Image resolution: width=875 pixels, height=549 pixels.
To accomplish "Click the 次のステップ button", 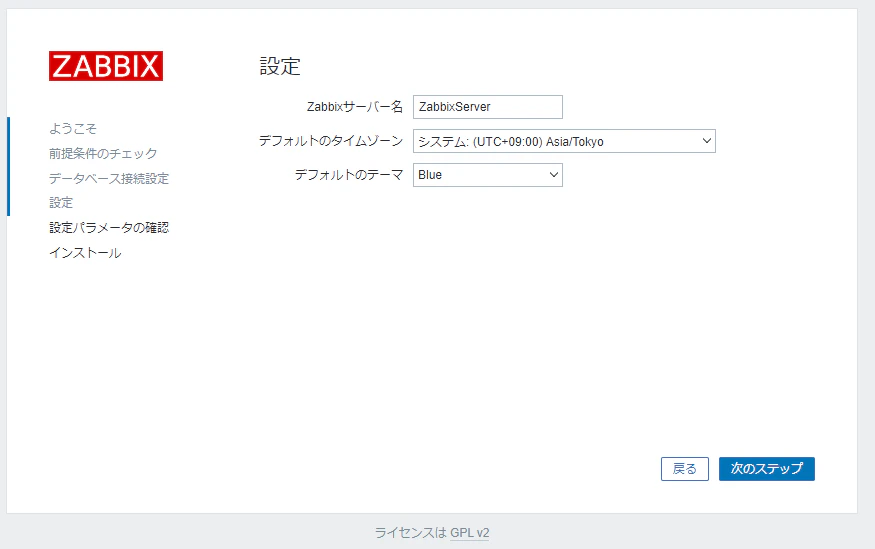I will 767,469.
